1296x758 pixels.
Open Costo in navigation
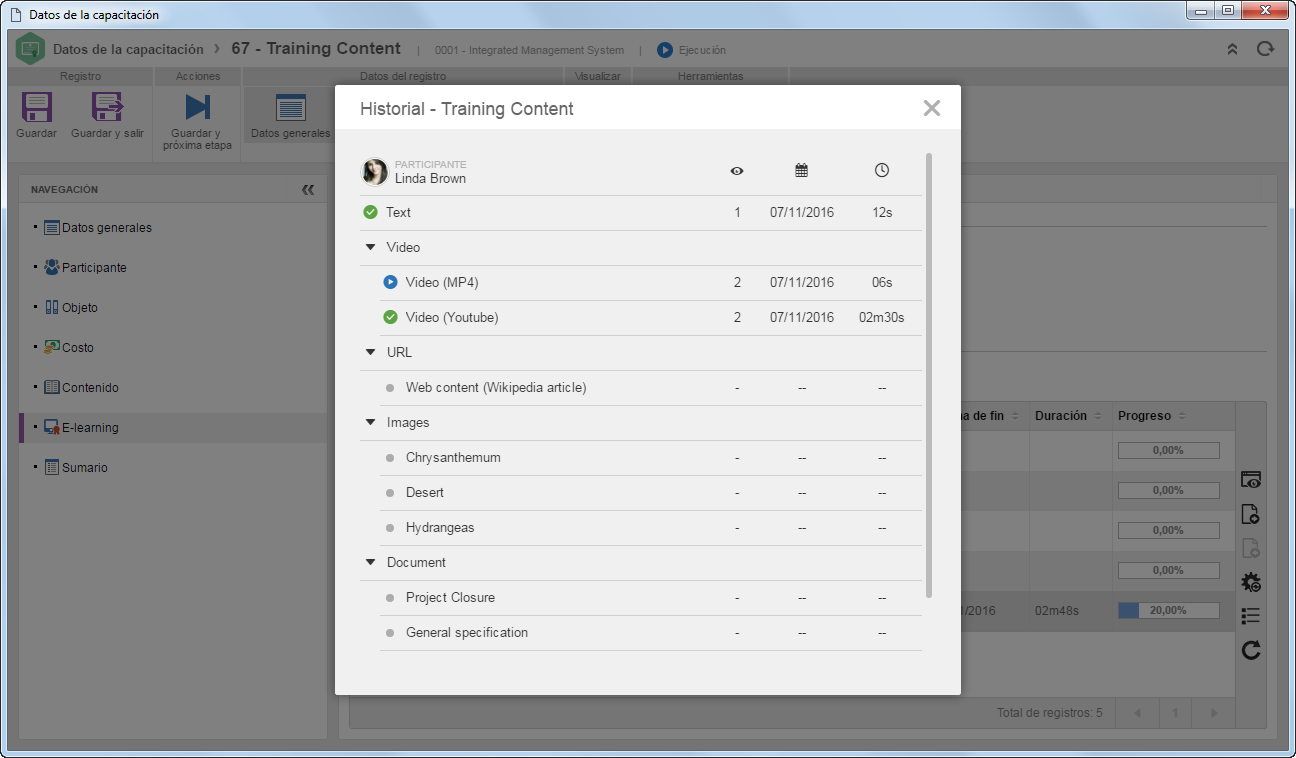click(77, 347)
